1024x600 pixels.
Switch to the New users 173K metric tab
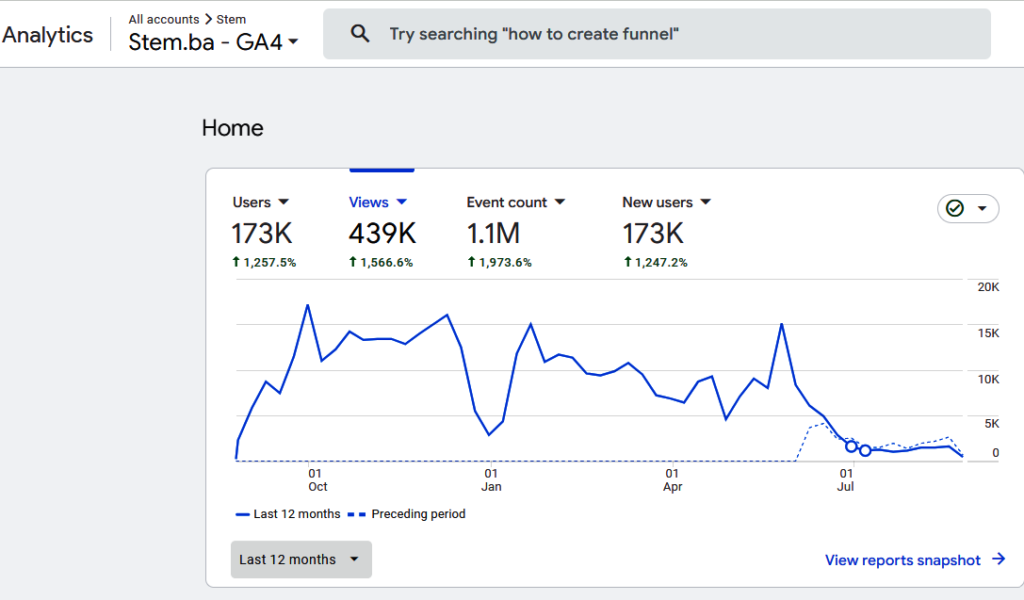pyautogui.click(x=653, y=233)
